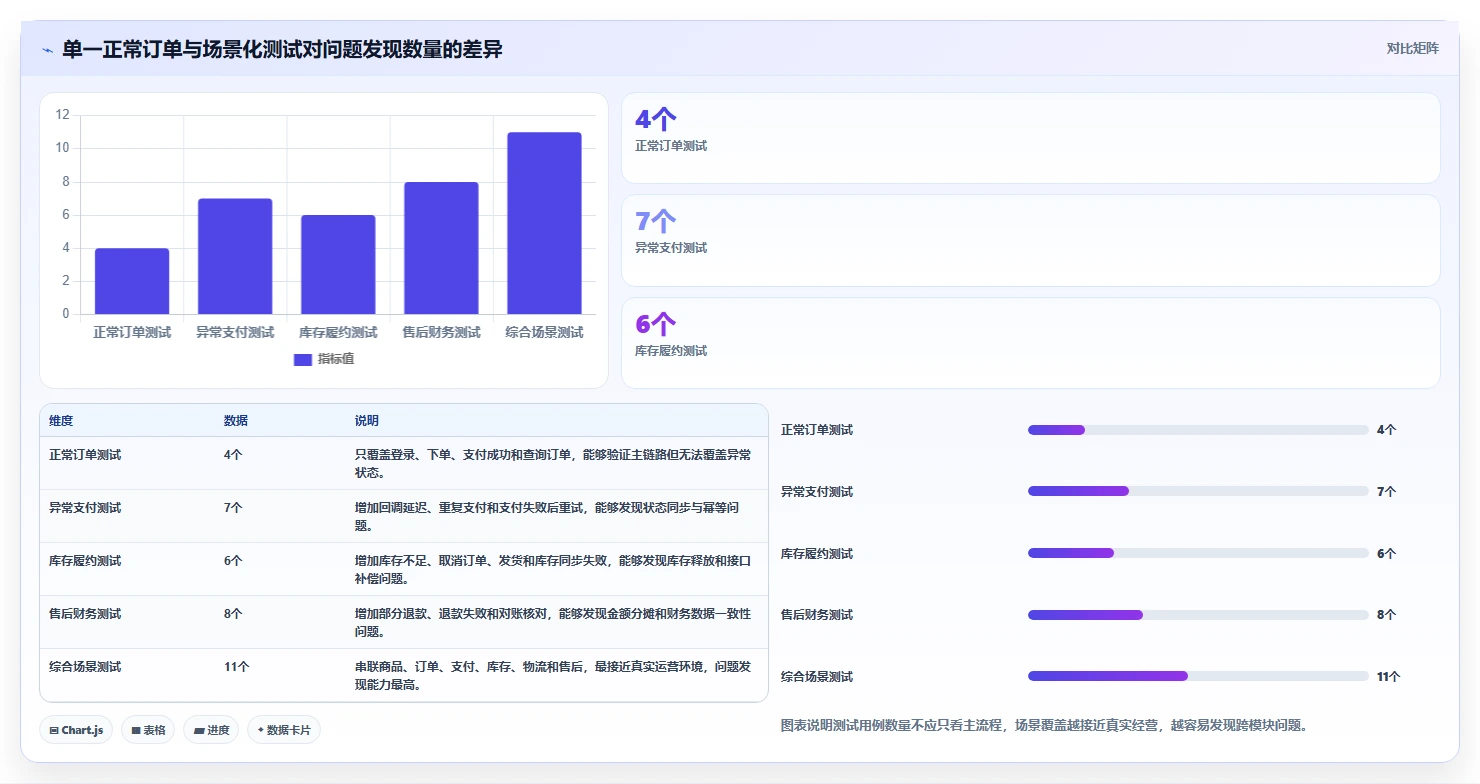Click the 11个 progress value text
1480x784 pixels.
[1388, 677]
